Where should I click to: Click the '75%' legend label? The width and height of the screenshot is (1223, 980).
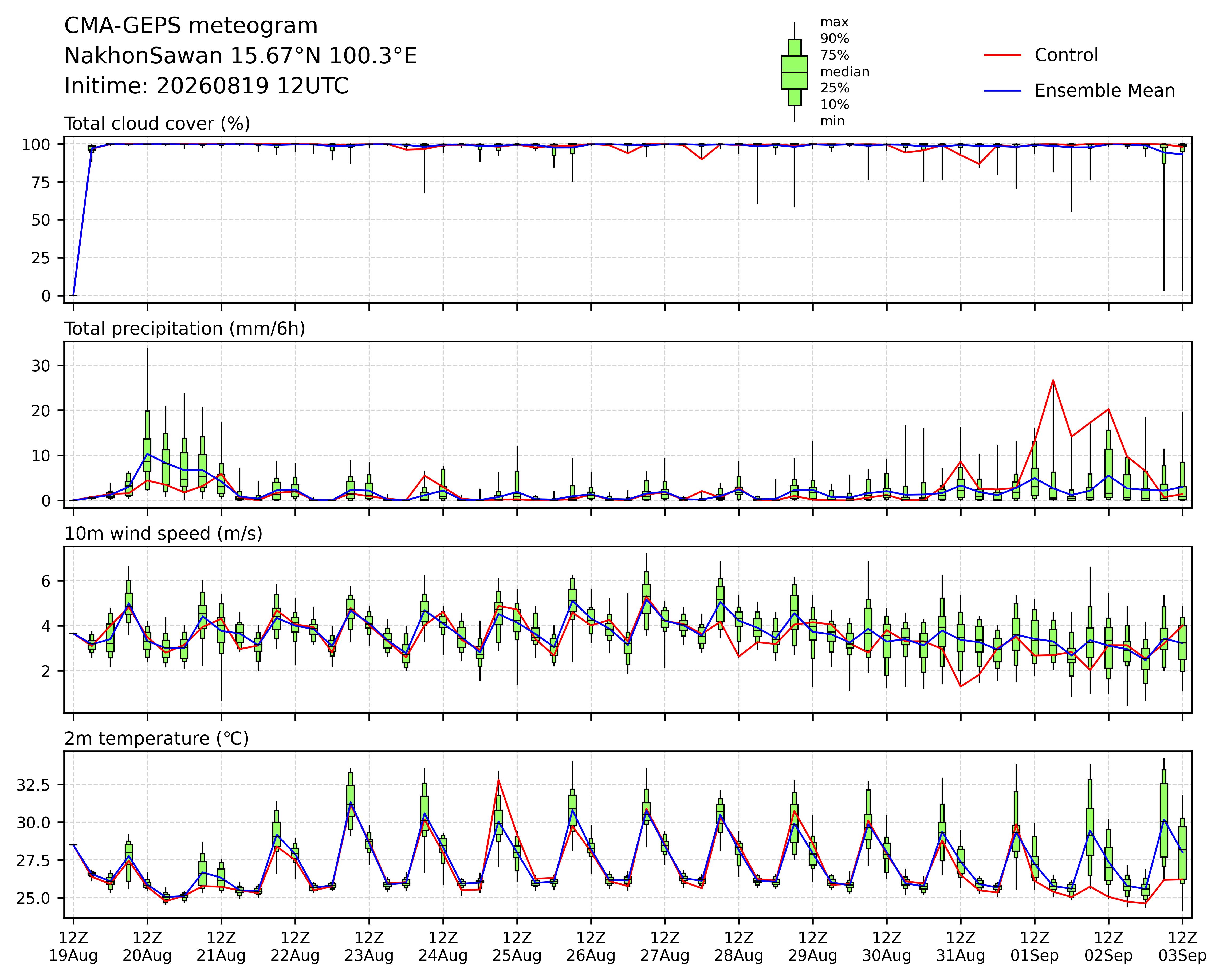pos(835,56)
